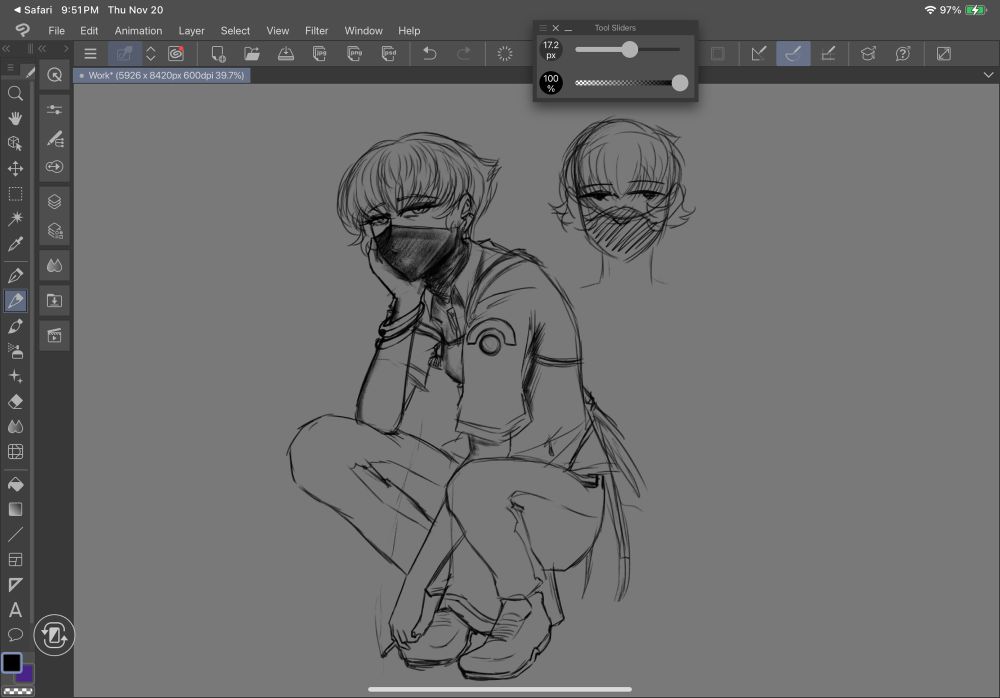
Task: Select the Hand move-canvas tool
Action: 15,119
